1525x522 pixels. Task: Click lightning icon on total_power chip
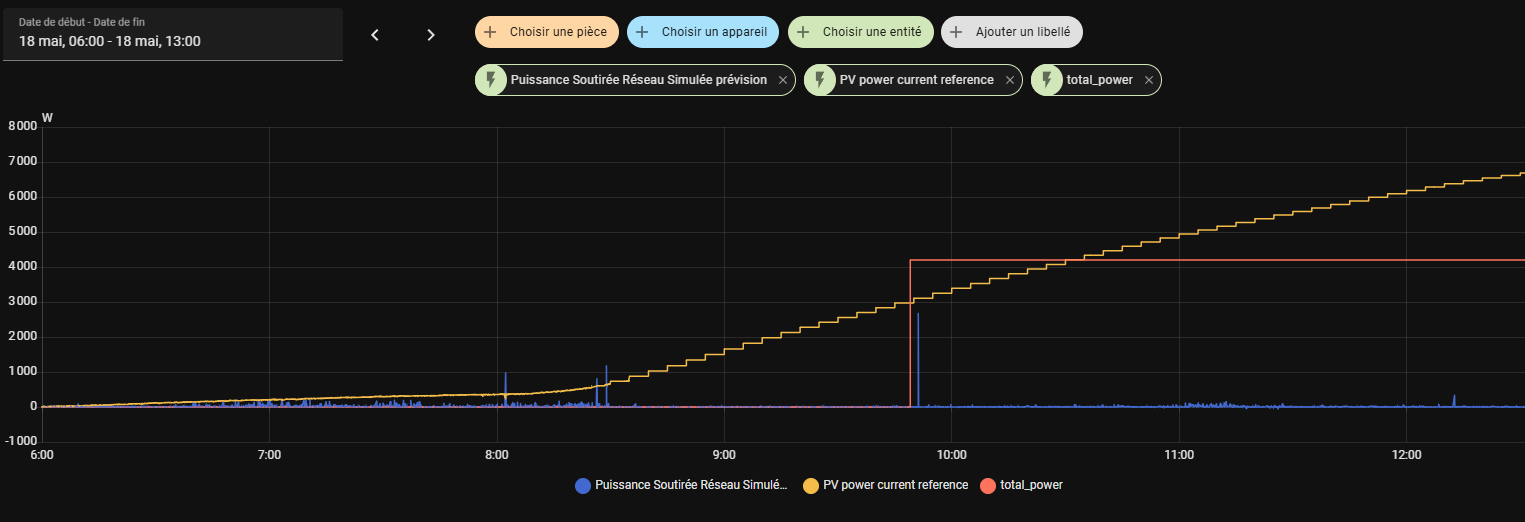1047,80
